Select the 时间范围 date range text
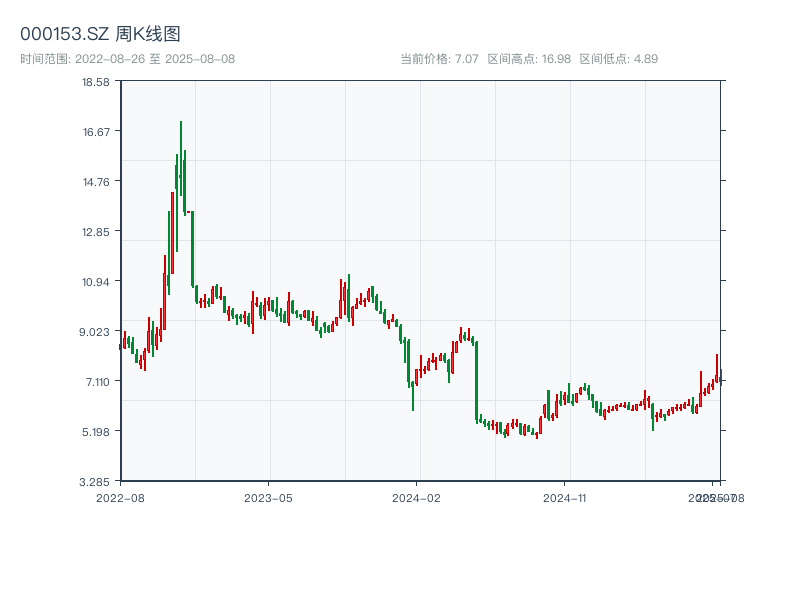The image size is (800, 600). tap(127, 59)
